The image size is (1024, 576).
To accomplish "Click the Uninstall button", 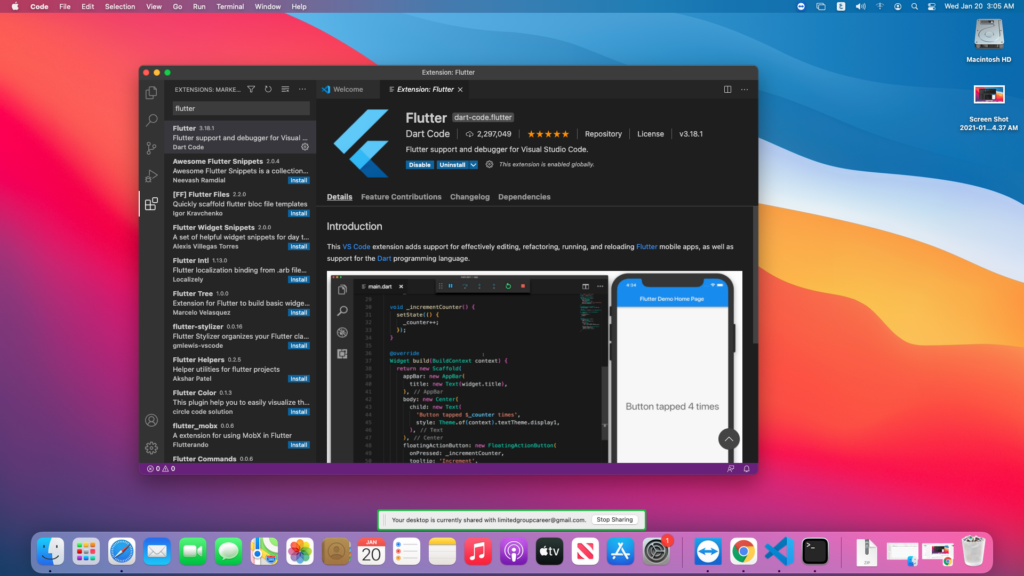I will (452, 165).
